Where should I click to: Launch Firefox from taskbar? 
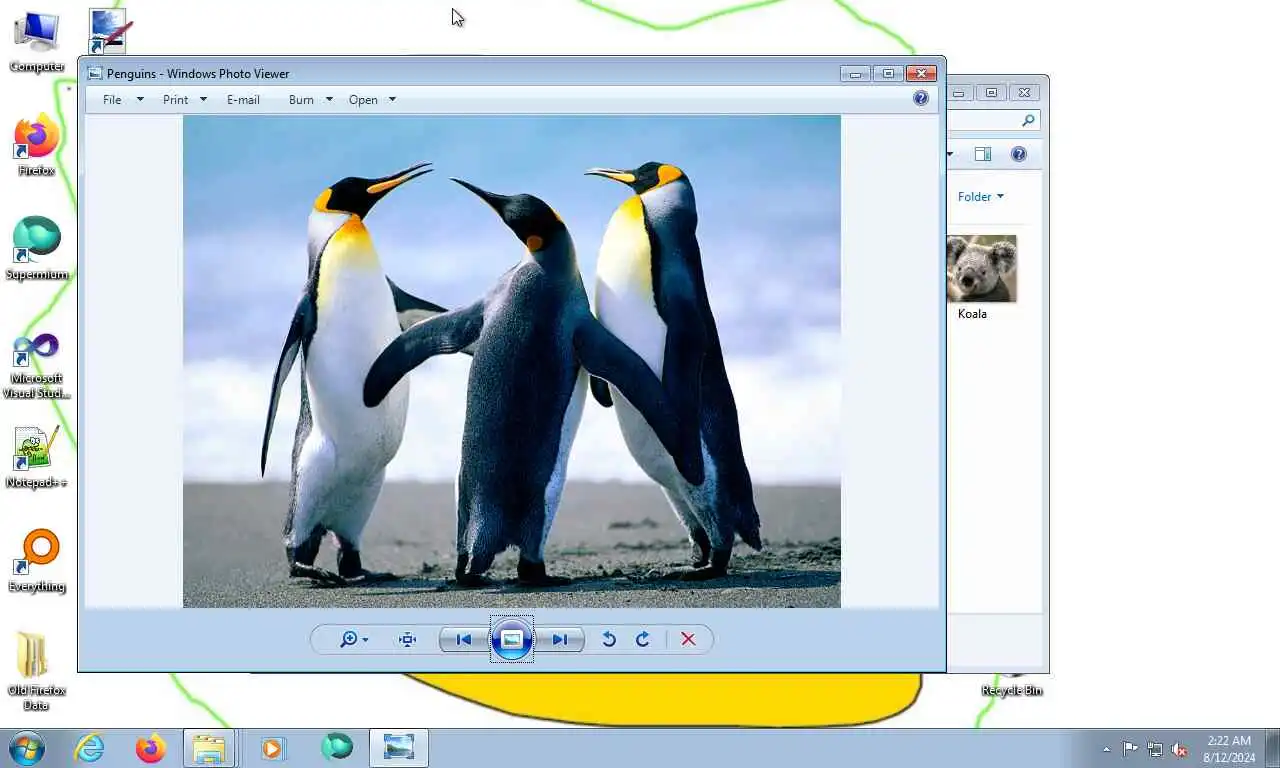click(x=151, y=748)
